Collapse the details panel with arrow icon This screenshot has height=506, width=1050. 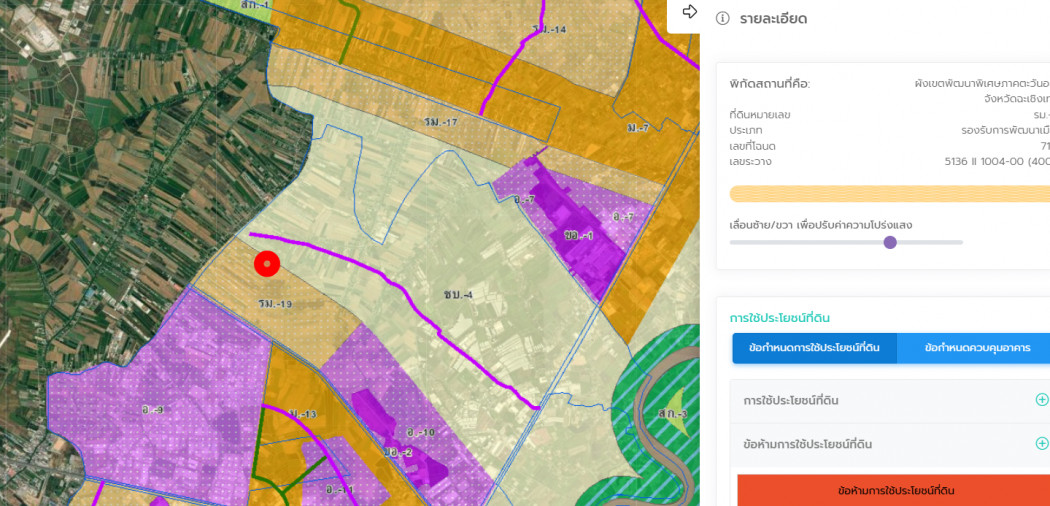pos(690,11)
